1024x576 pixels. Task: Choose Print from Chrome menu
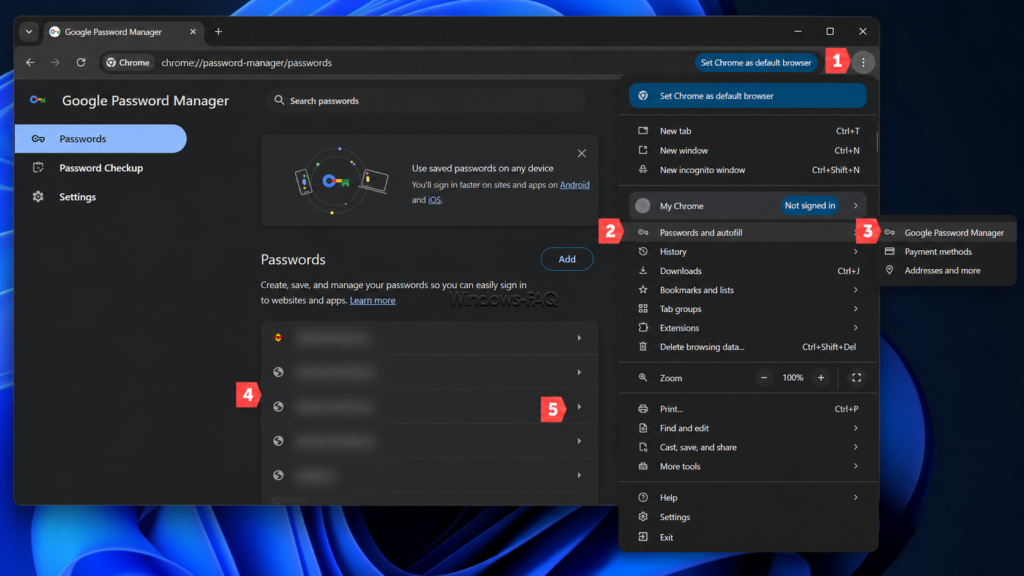747,409
